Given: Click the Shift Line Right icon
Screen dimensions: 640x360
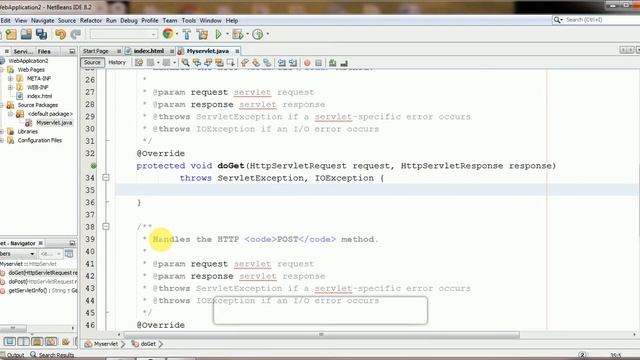Looking at the screenshot, I should pyautogui.click(x=293, y=63).
